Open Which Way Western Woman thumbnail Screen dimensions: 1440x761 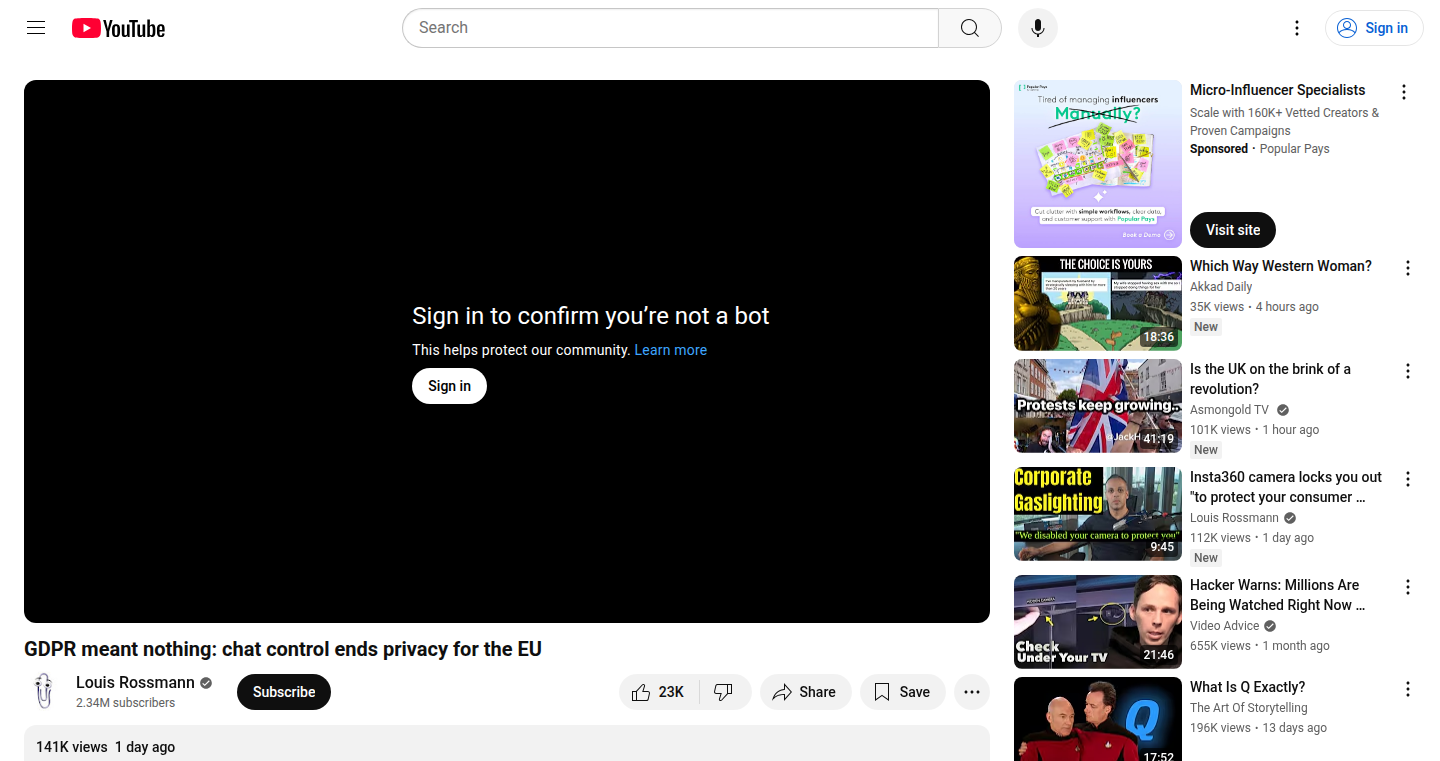pos(1098,303)
